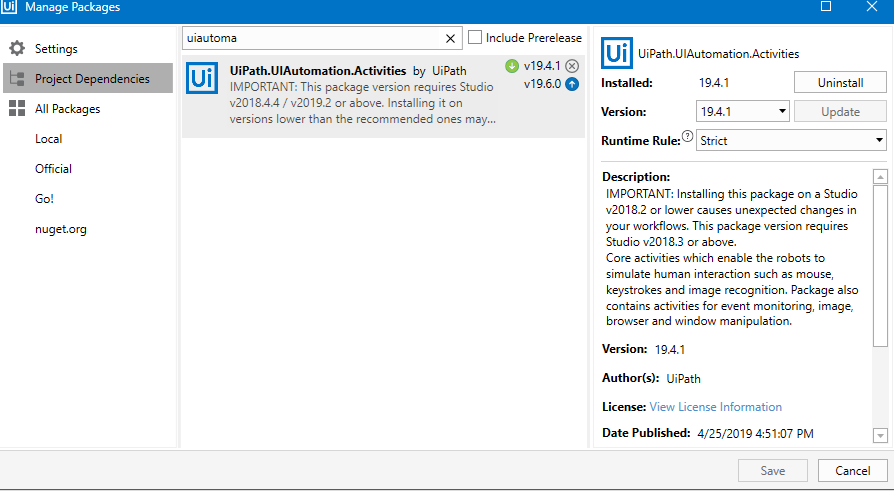Viewport: 894px width, 491px height.
Task: Enable the Include Prerelease checkbox
Action: [x=474, y=38]
